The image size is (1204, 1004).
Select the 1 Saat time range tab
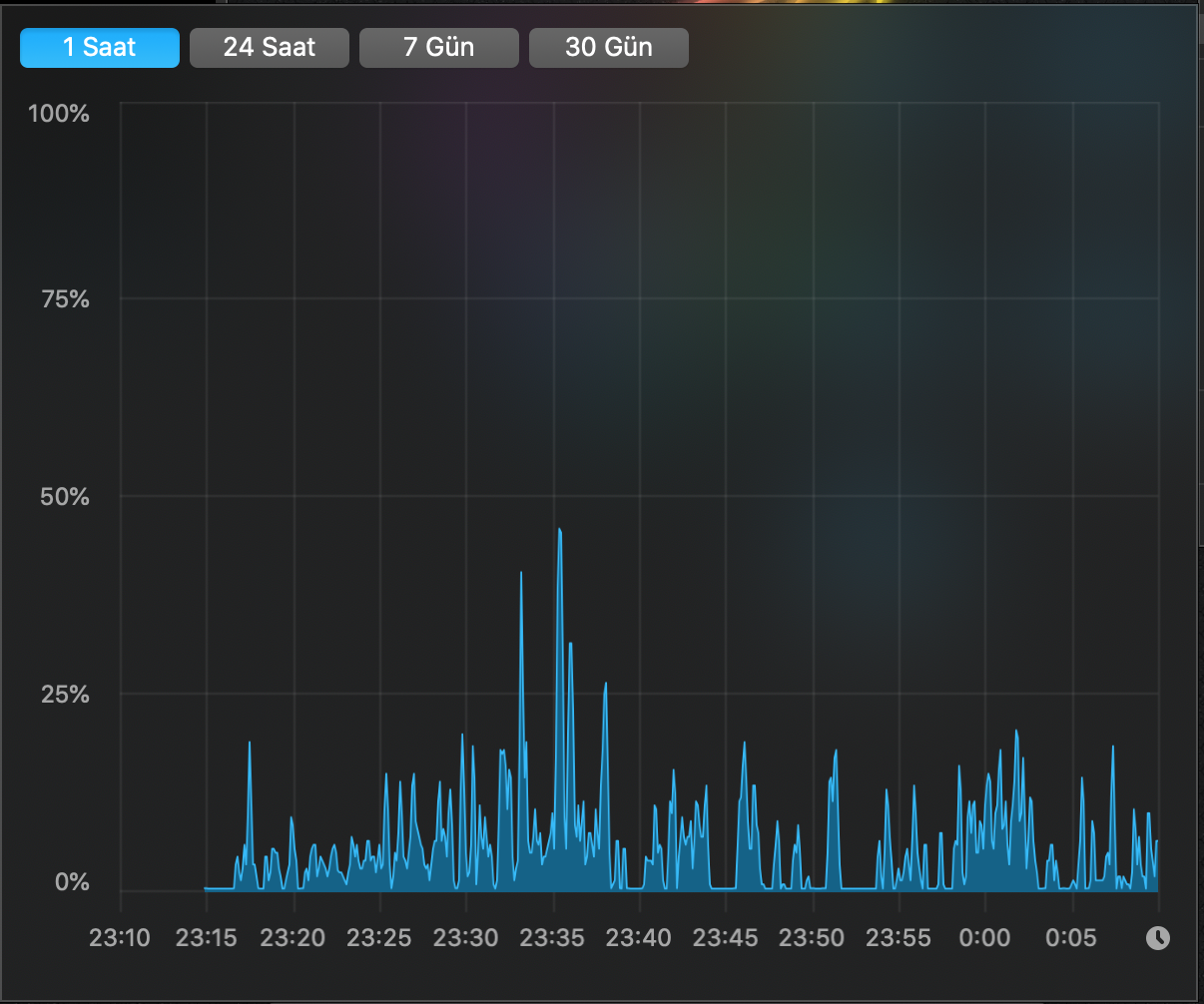100,47
